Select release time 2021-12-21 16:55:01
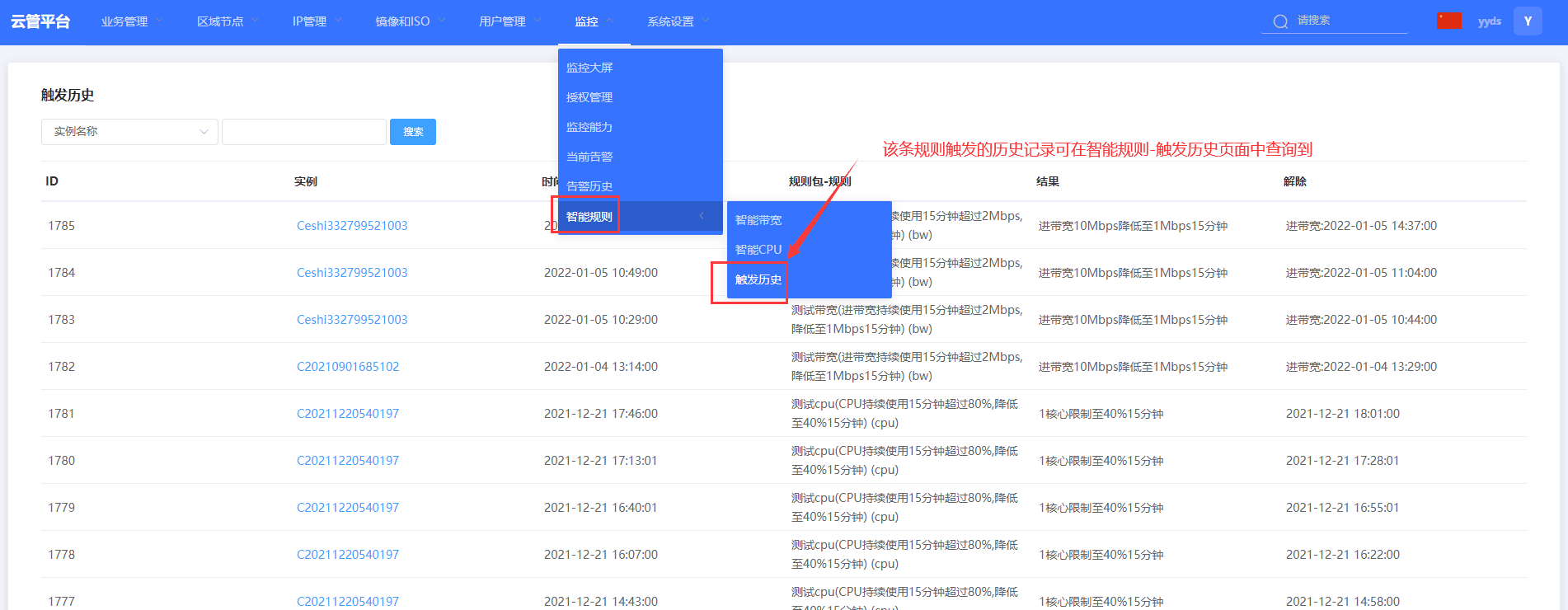The height and width of the screenshot is (610, 1568). tap(1343, 508)
